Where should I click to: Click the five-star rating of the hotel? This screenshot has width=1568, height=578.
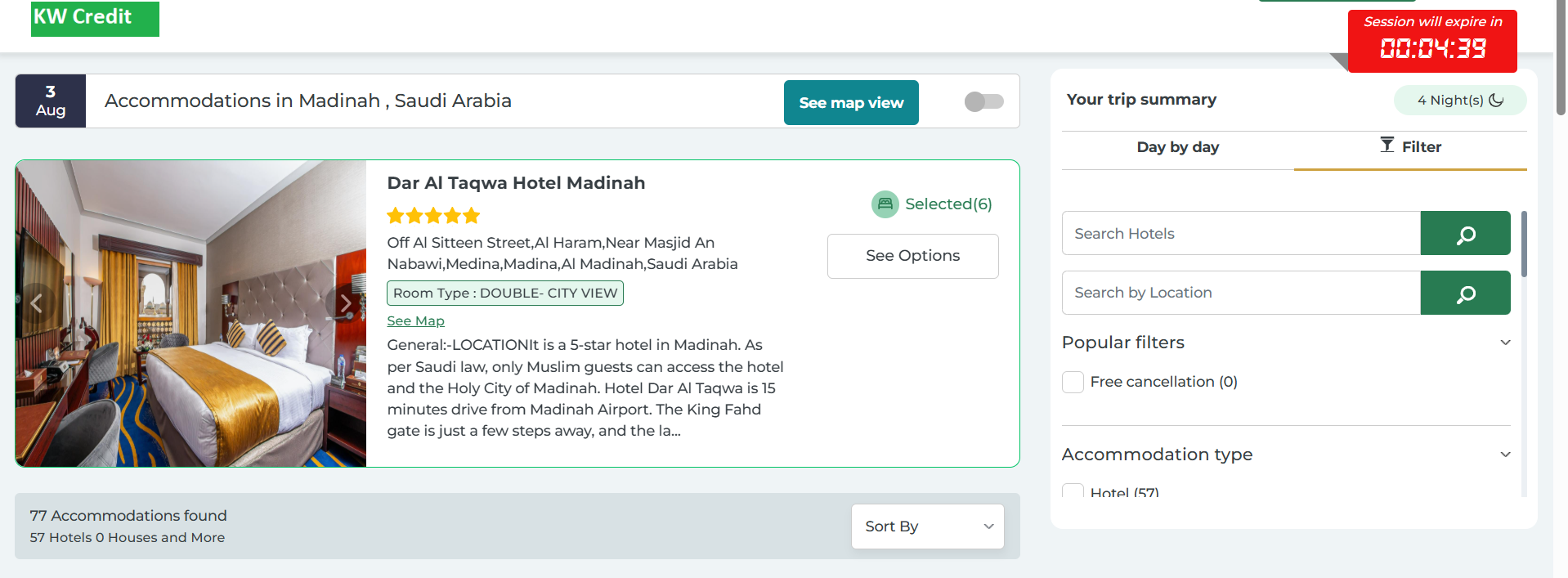pos(433,216)
